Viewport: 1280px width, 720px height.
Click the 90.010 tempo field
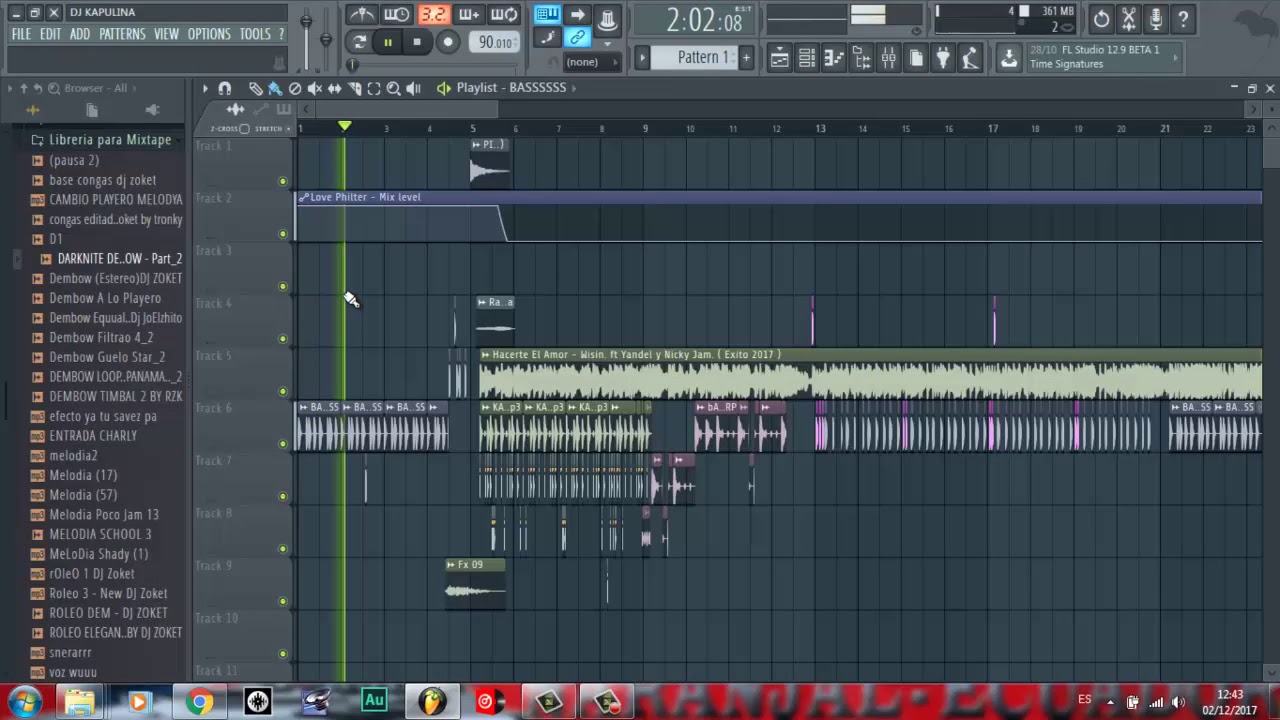pyautogui.click(x=495, y=42)
